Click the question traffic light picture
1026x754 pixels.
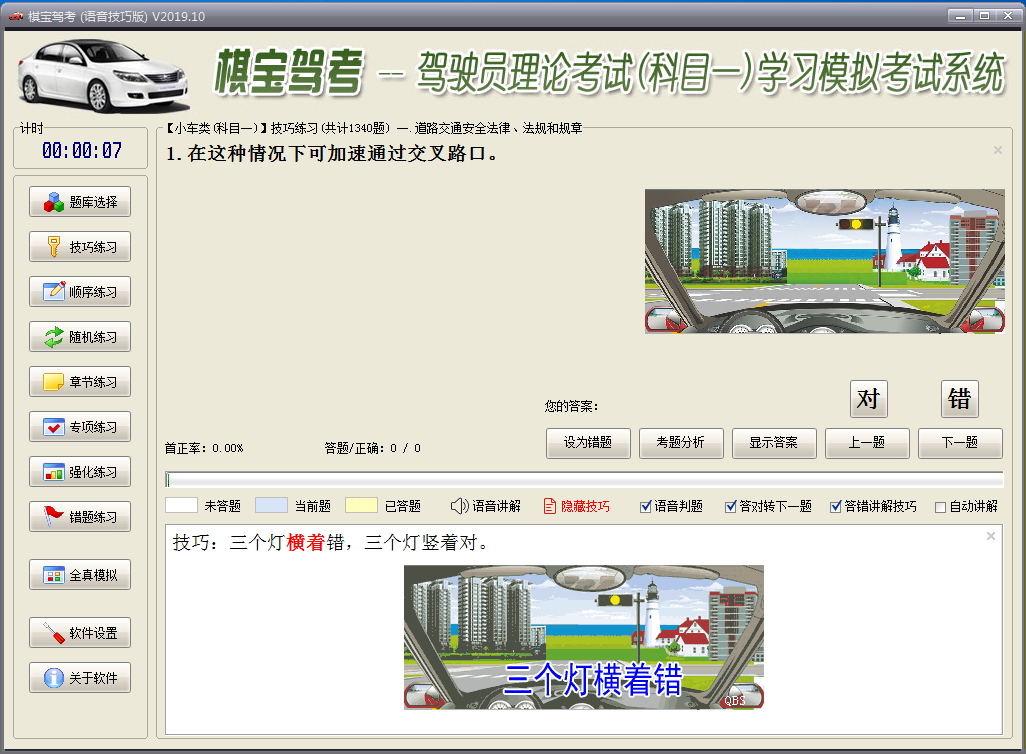(x=824, y=262)
